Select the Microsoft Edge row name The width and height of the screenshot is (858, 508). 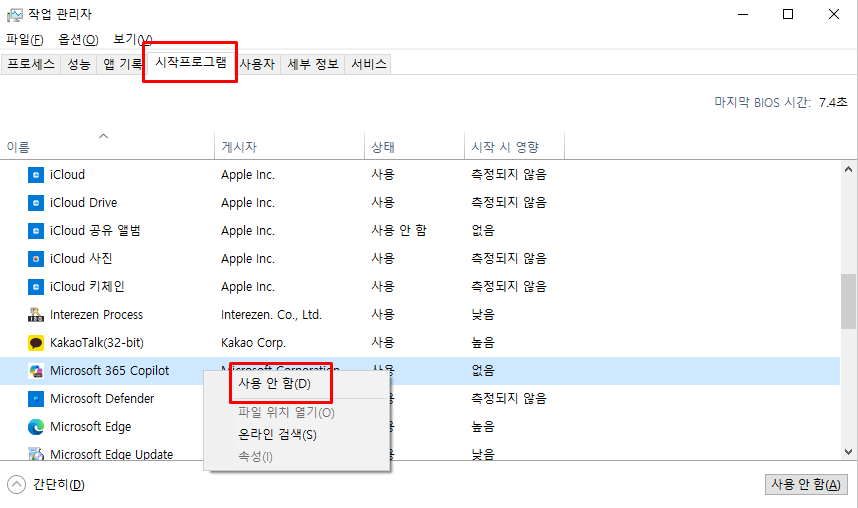90,426
